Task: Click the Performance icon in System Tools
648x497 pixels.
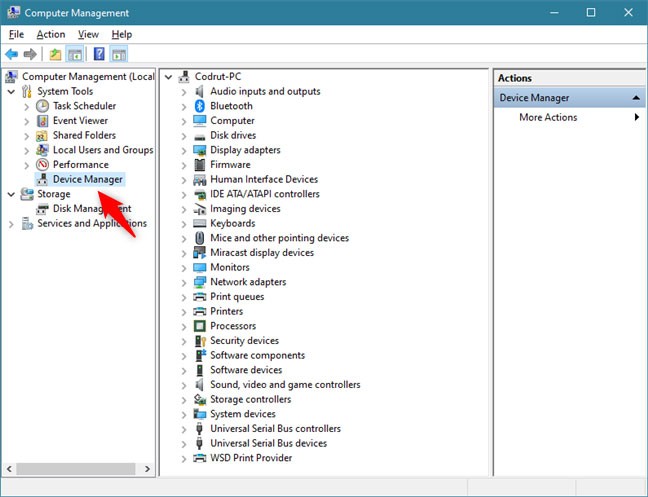Action: 43,165
